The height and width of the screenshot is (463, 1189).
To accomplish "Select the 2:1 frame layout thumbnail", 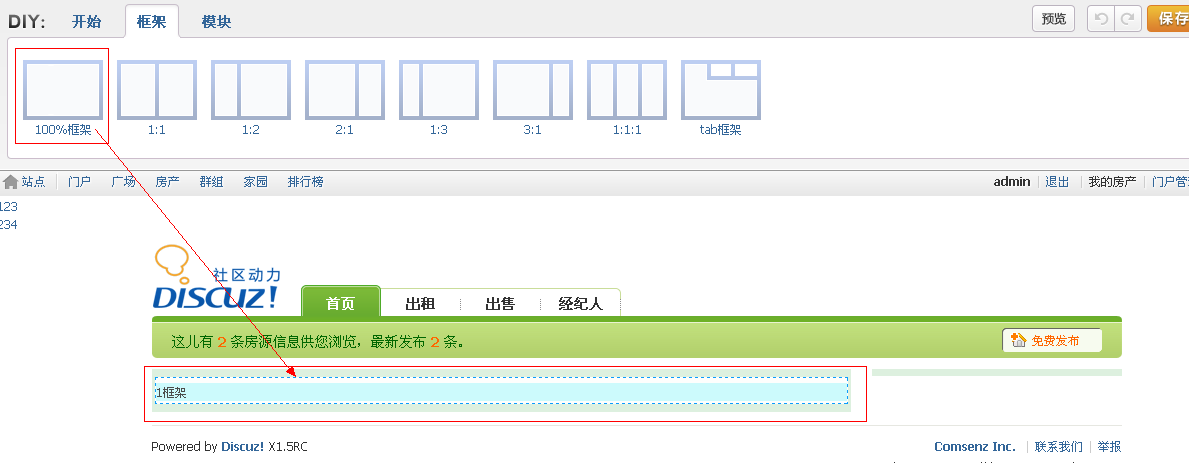I will (345, 90).
